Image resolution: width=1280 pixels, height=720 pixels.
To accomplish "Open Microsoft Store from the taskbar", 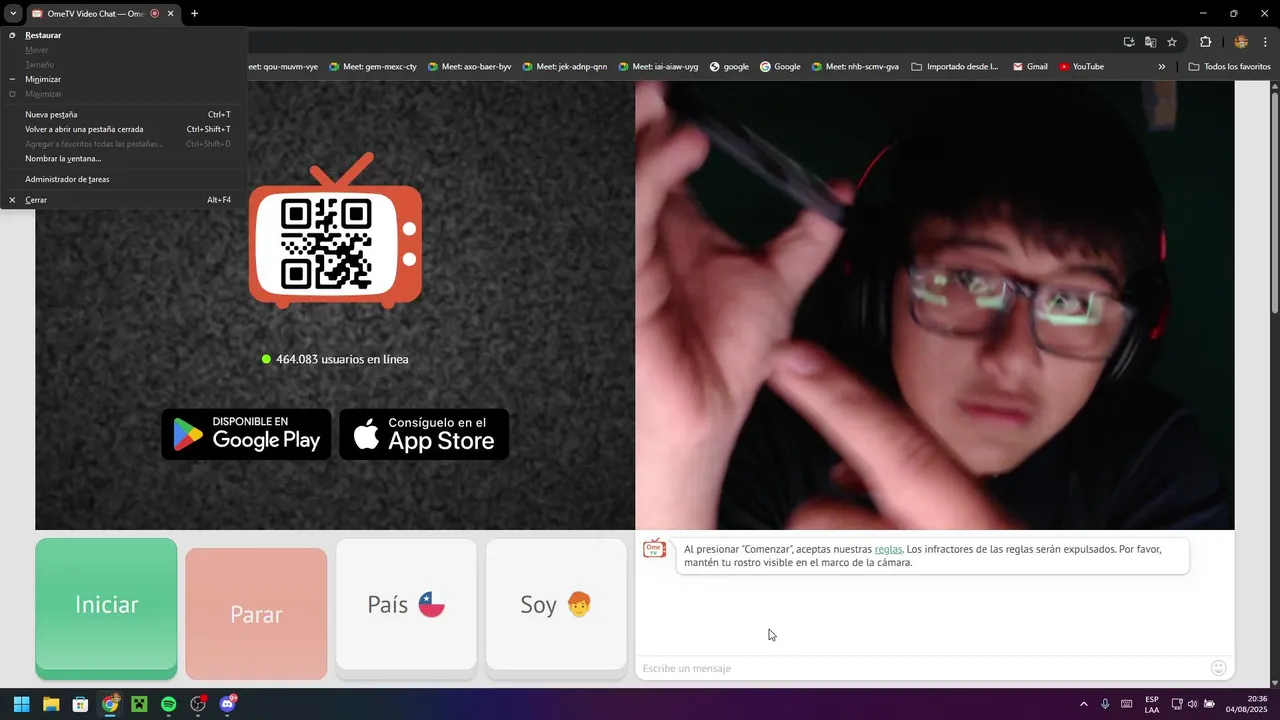I will click(80, 704).
